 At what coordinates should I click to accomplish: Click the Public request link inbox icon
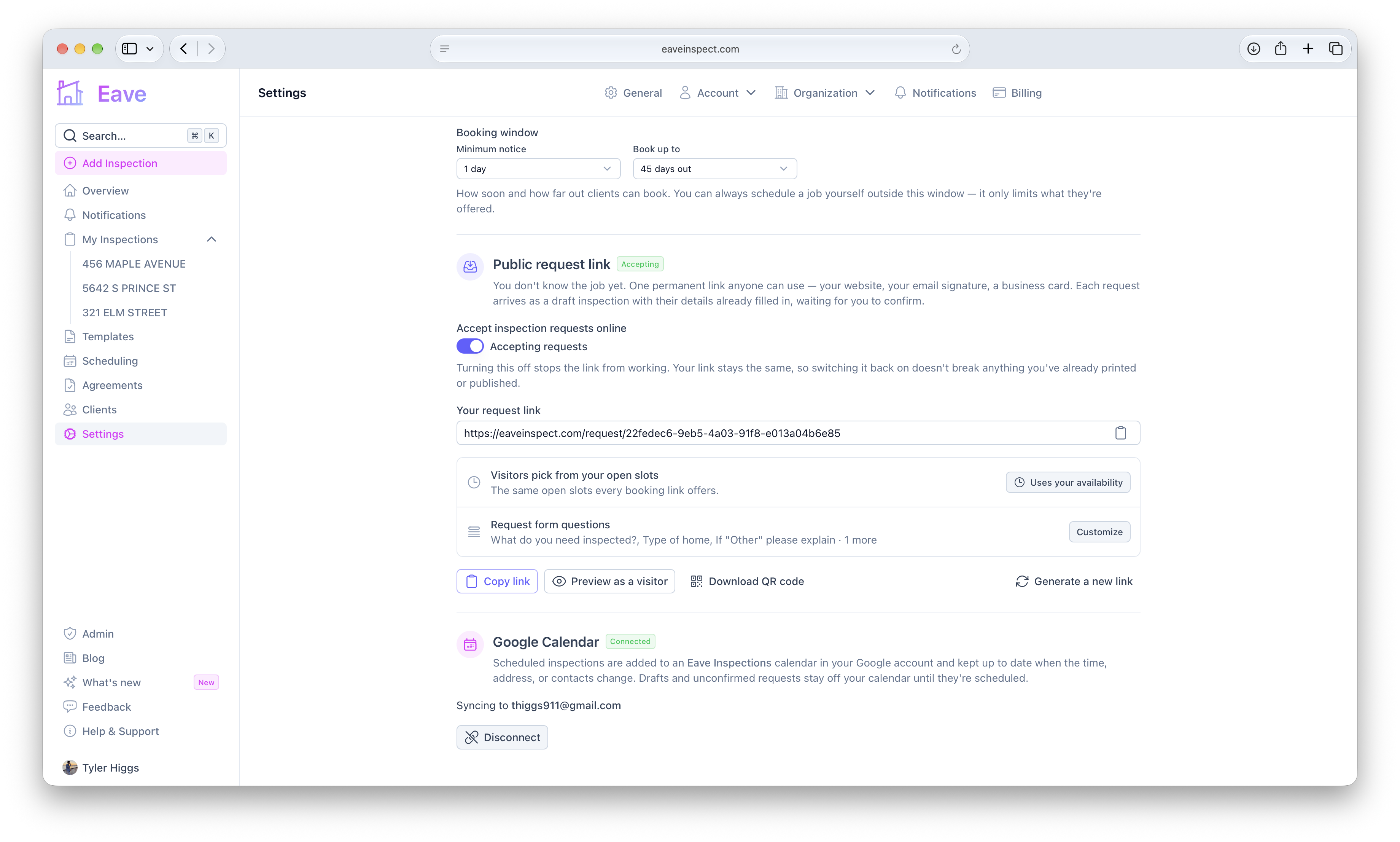(x=470, y=267)
